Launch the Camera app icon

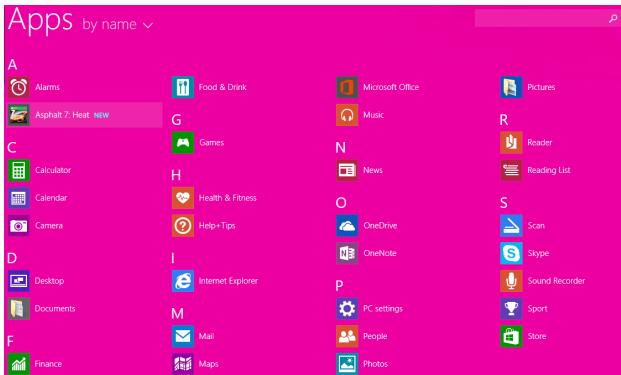point(19,226)
